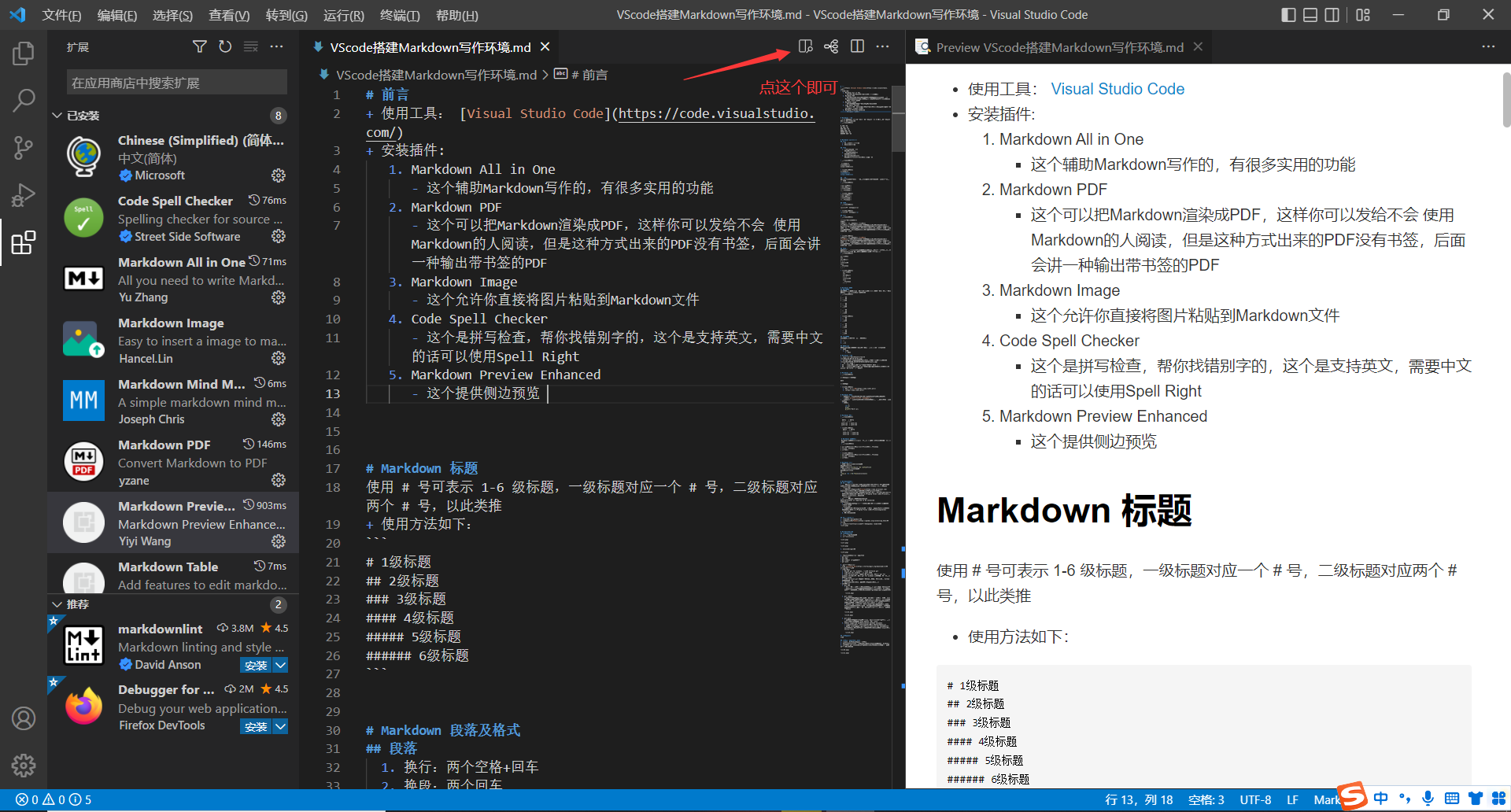Open the Search view in activity bar
The width and height of the screenshot is (1511, 812).
tap(24, 100)
